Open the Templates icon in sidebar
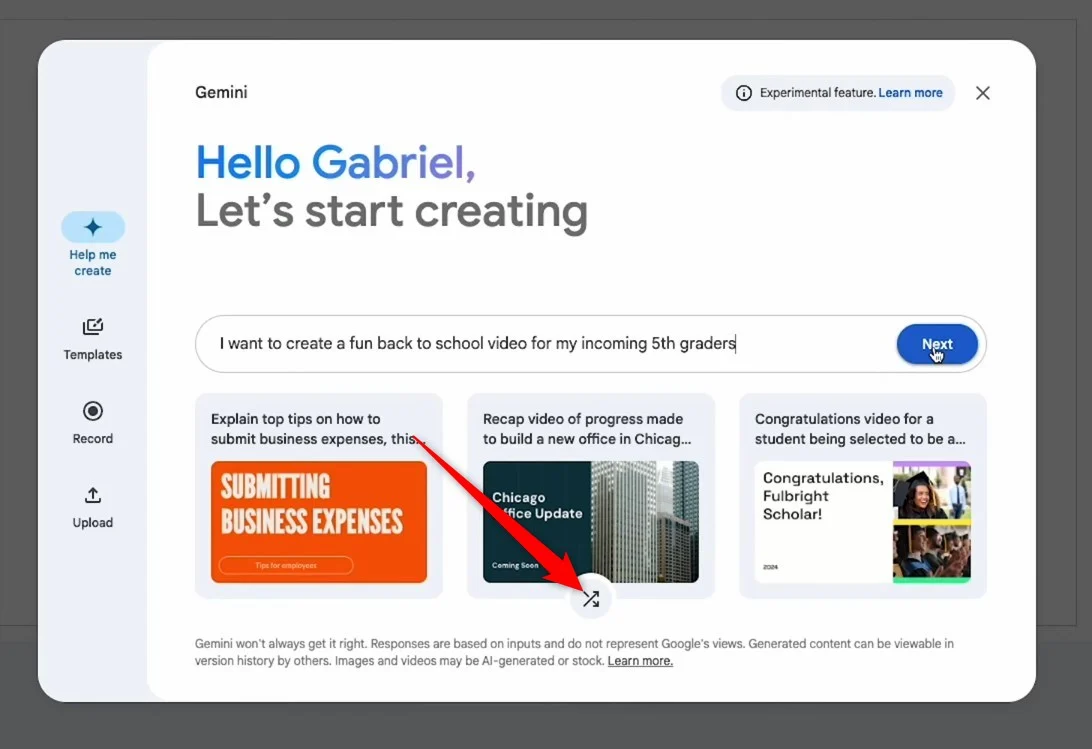This screenshot has width=1092, height=749. [x=93, y=327]
